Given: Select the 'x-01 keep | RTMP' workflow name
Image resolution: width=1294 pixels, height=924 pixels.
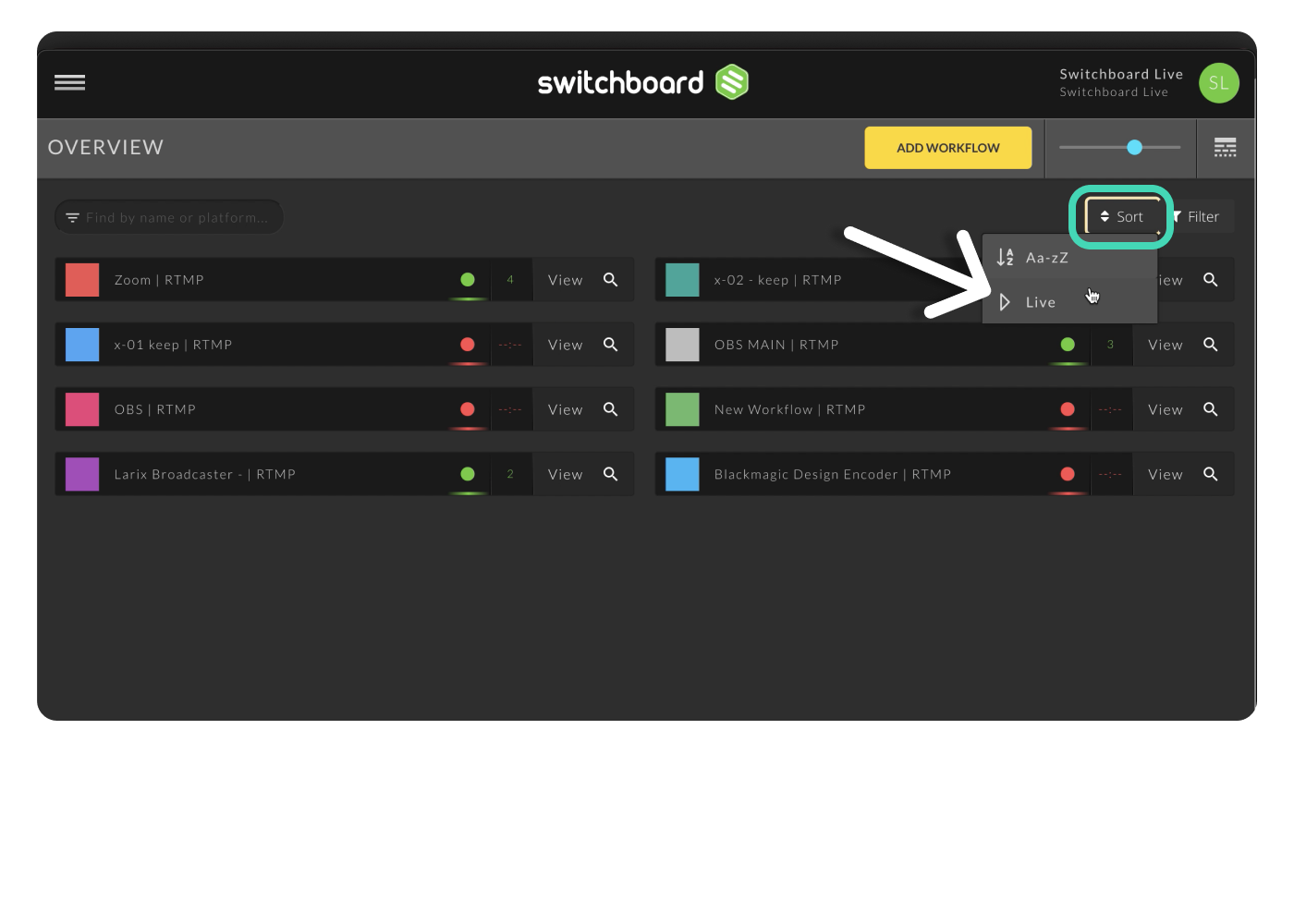Looking at the screenshot, I should click(x=173, y=345).
